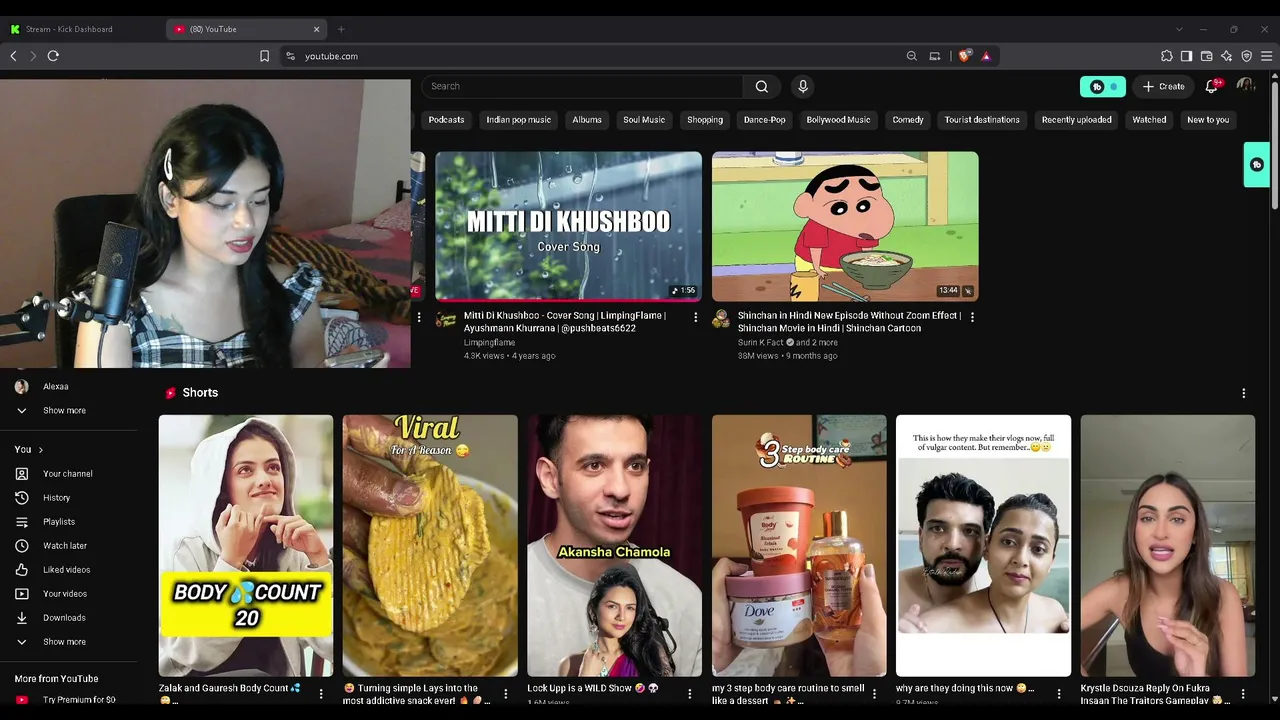
Task: Switch to Stream - Kick Dashboard tab
Action: (x=83, y=29)
